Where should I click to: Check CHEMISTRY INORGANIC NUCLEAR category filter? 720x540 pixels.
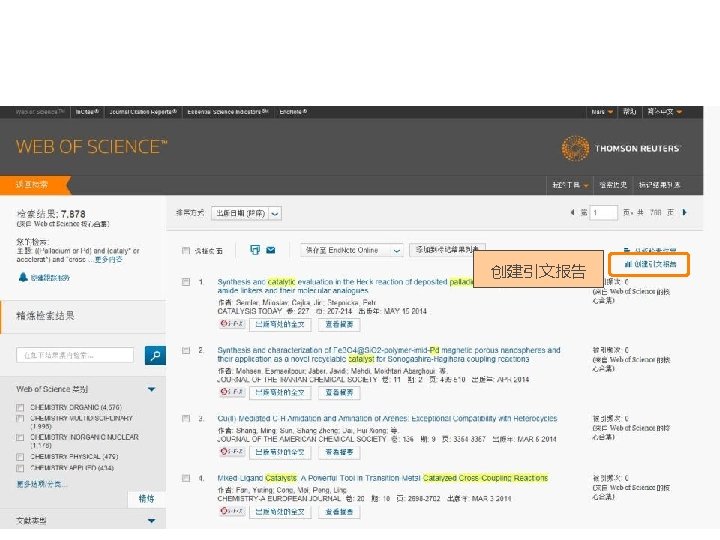tap(20, 438)
